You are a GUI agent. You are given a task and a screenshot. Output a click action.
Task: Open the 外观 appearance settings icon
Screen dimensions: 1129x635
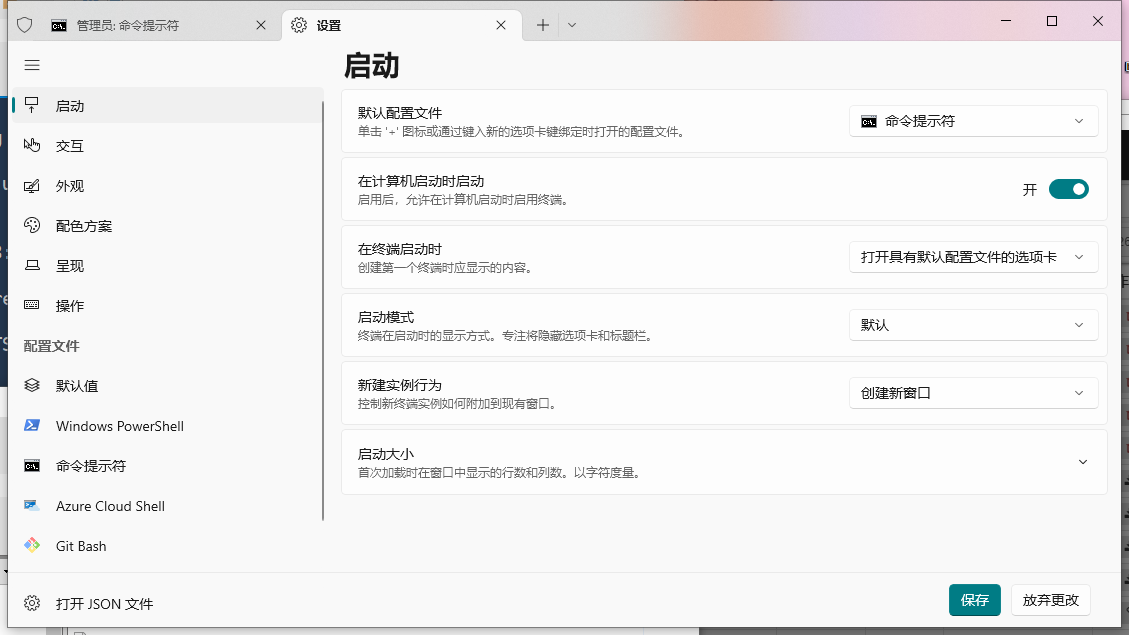(32, 185)
